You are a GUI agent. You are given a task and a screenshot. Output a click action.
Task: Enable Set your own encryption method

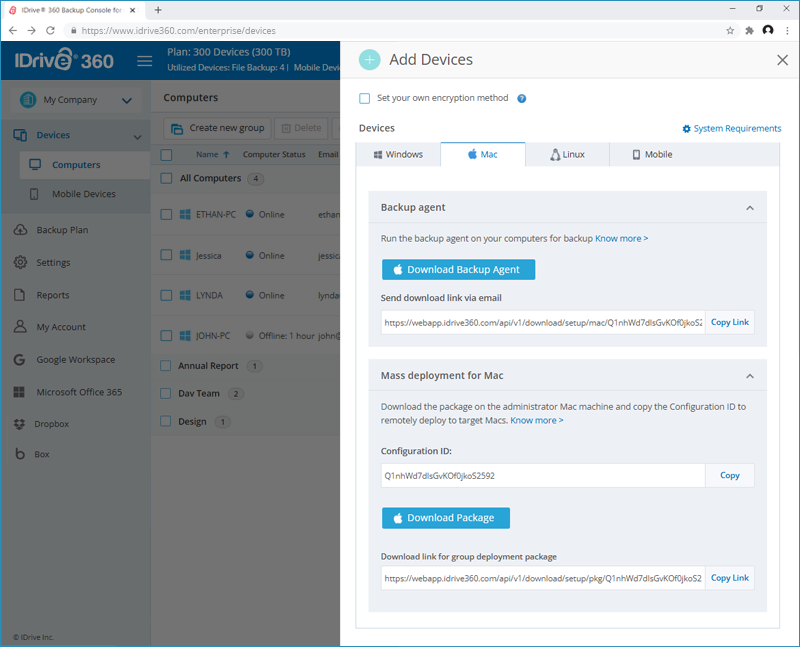pos(365,99)
